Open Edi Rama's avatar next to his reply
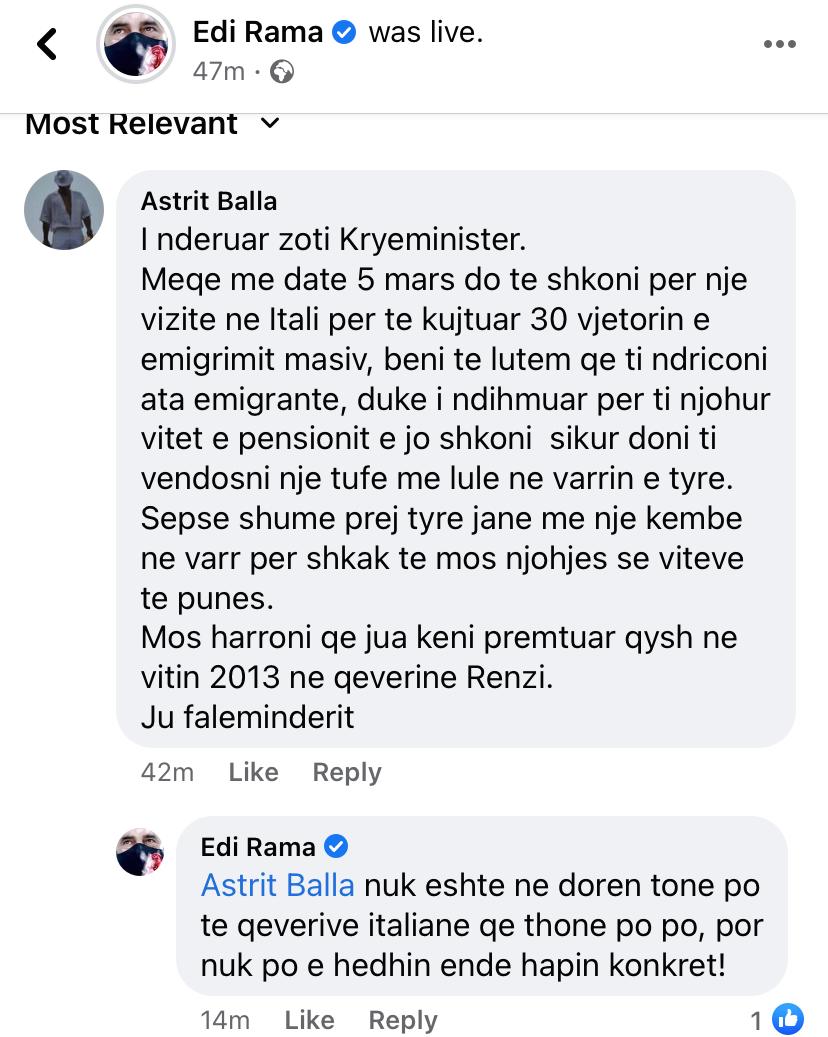The width and height of the screenshot is (828, 1037). coord(140,852)
